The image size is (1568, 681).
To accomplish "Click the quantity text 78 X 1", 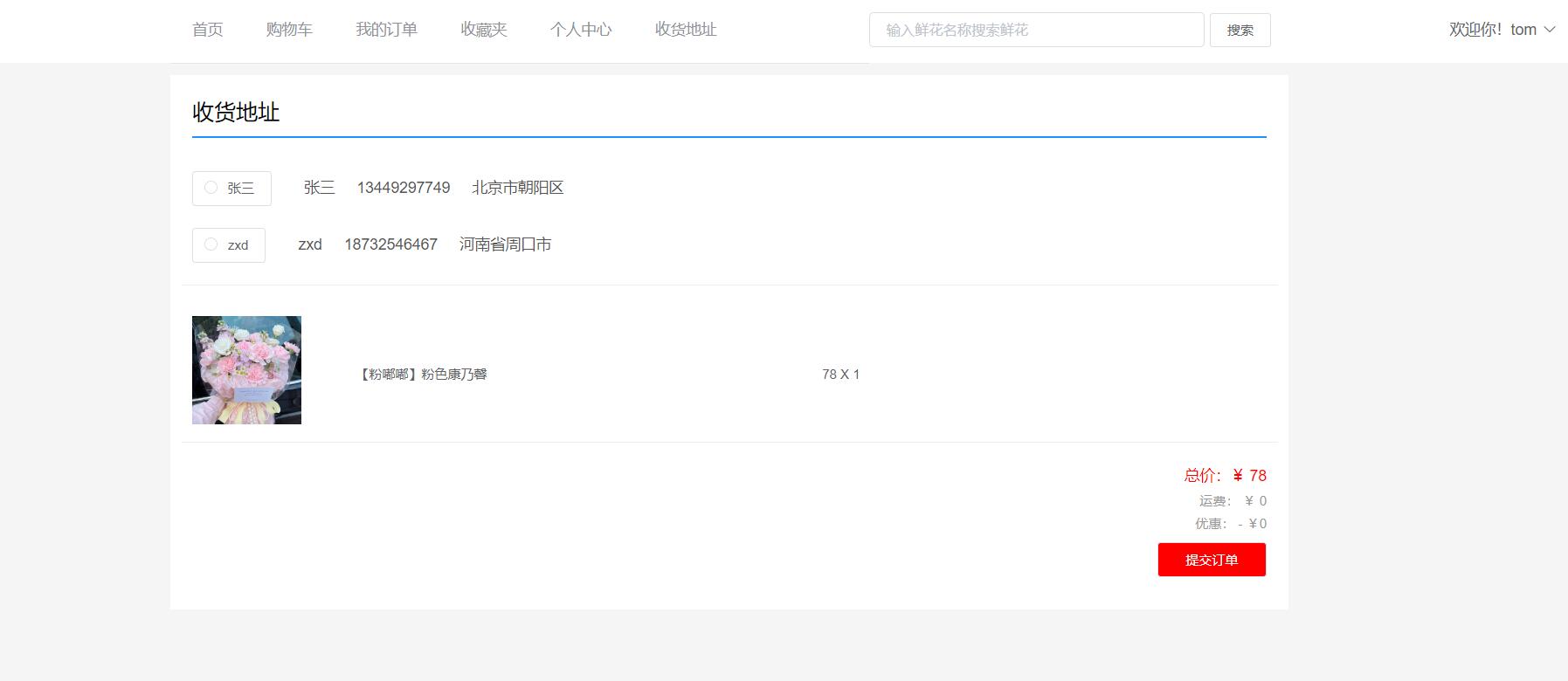I will point(840,375).
